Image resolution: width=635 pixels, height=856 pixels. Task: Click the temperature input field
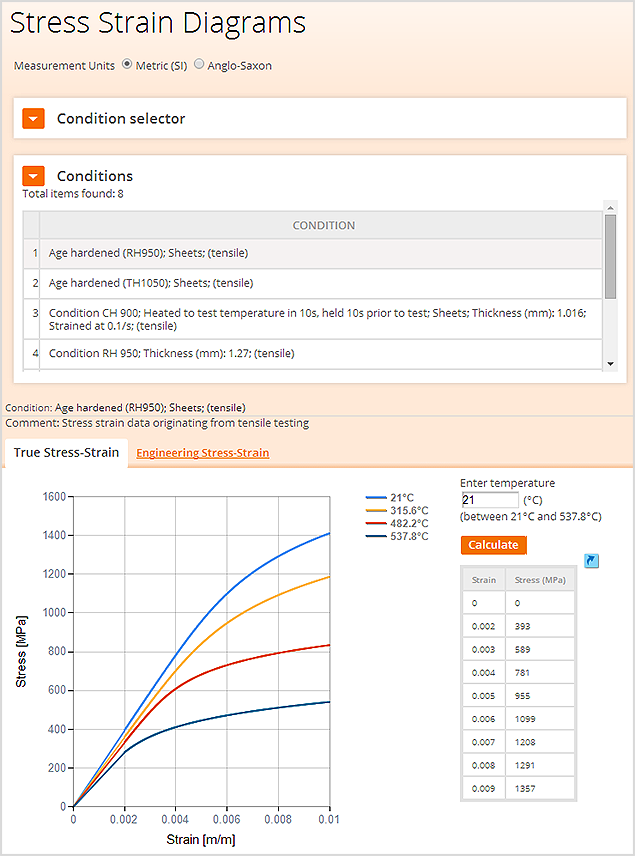(490, 500)
